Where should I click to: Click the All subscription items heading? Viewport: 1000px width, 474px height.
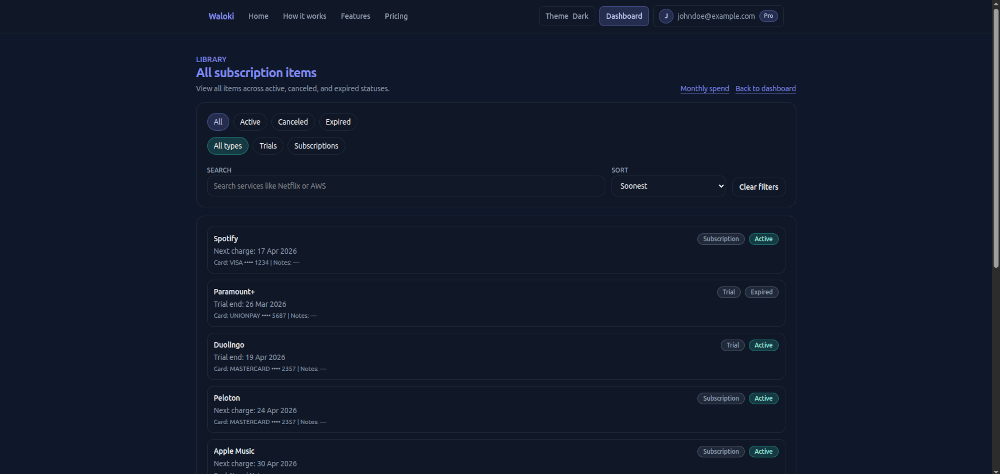[256, 73]
